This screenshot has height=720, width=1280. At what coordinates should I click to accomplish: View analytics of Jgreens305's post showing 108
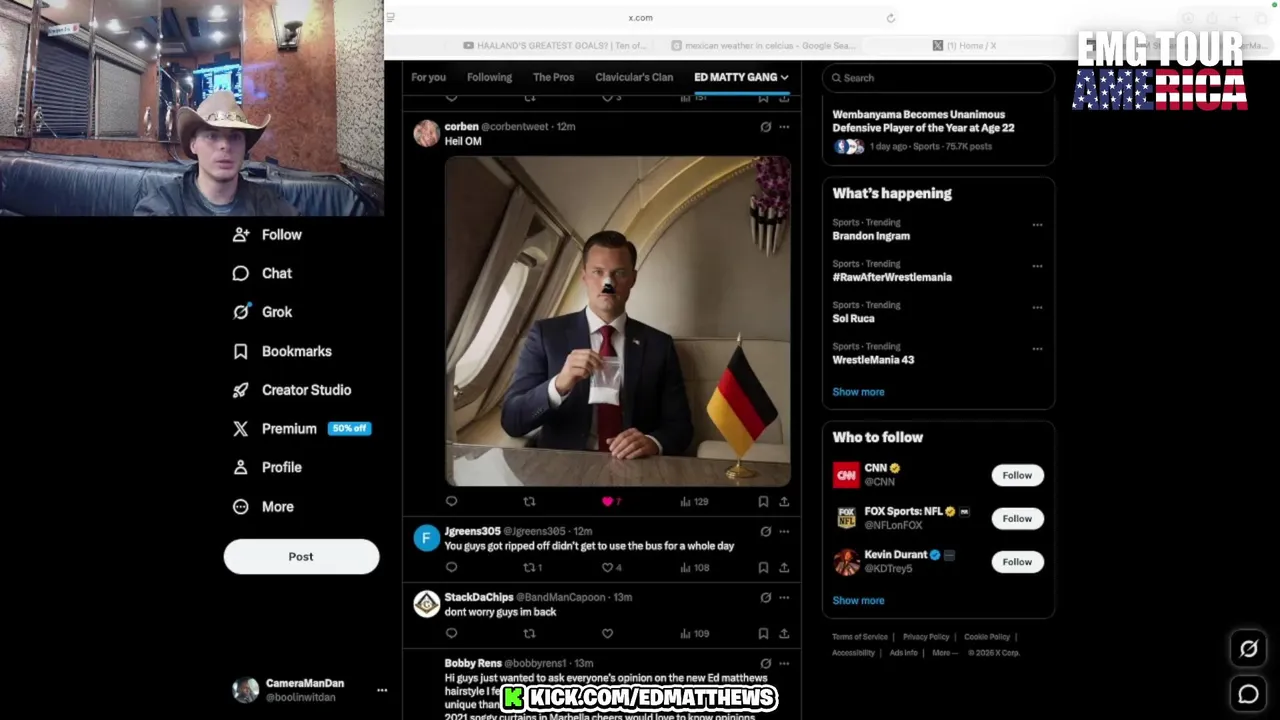[x=694, y=567]
